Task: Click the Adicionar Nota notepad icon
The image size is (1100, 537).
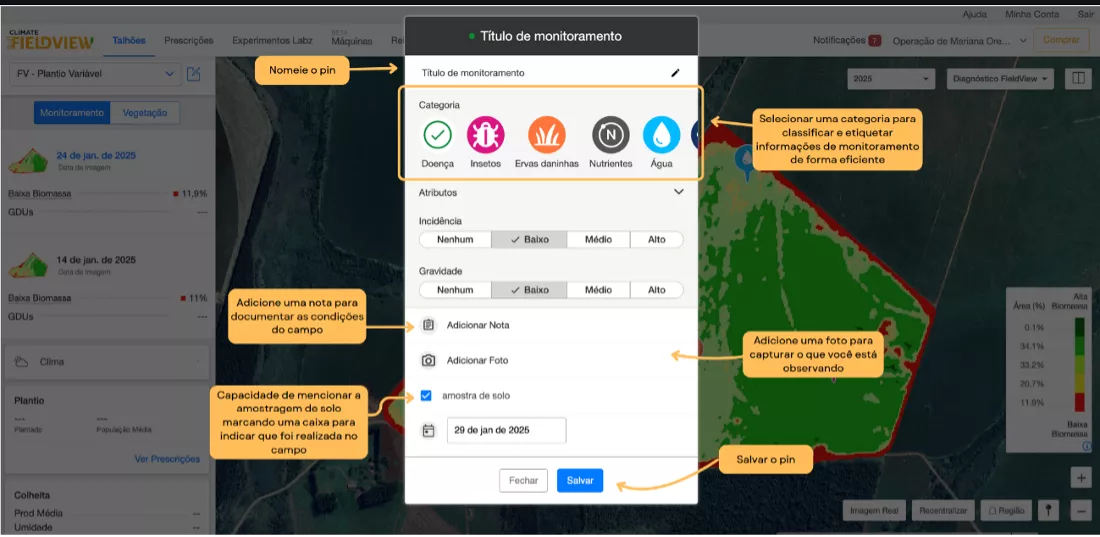Action: pyautogui.click(x=428, y=325)
